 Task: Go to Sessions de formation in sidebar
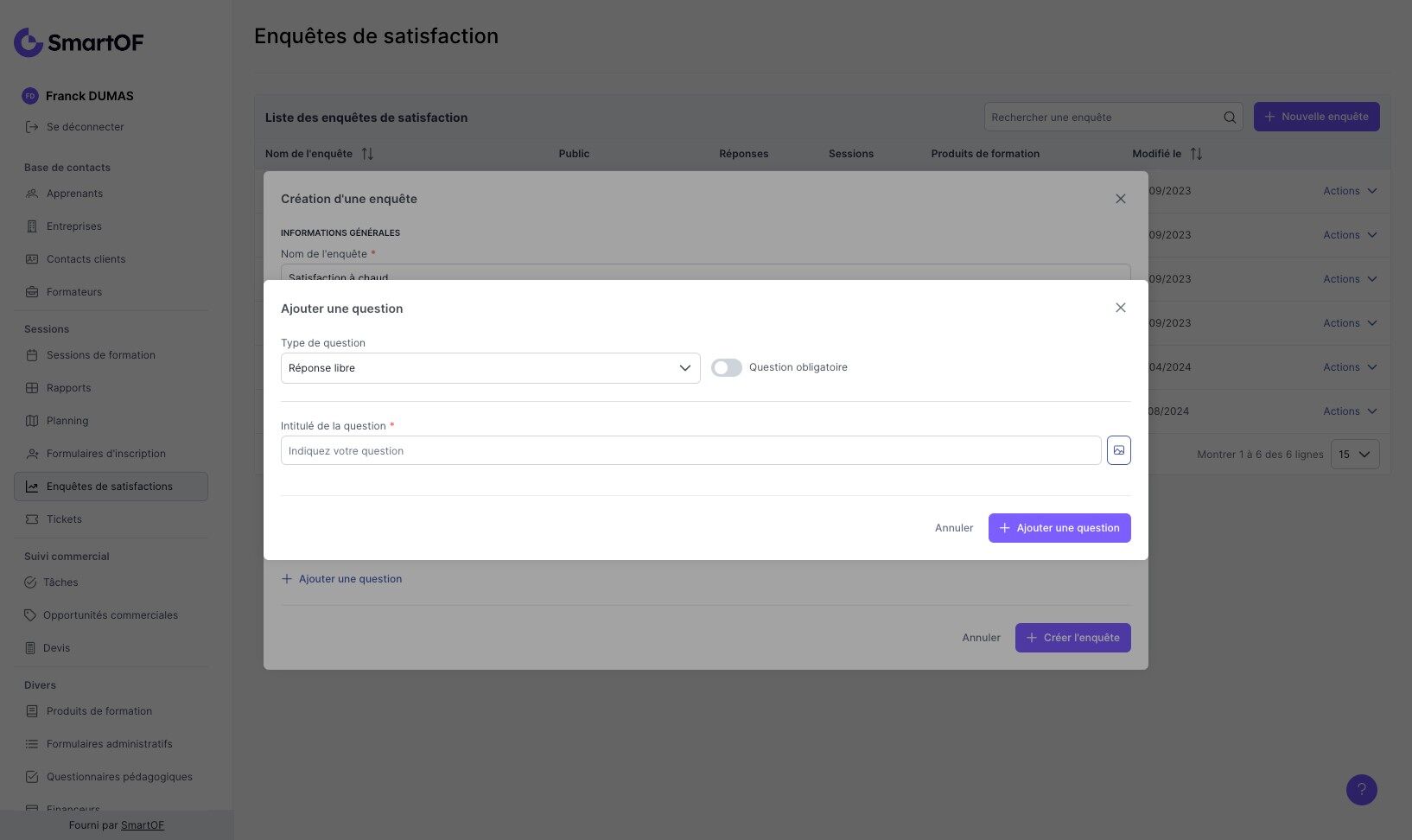[x=100, y=355]
